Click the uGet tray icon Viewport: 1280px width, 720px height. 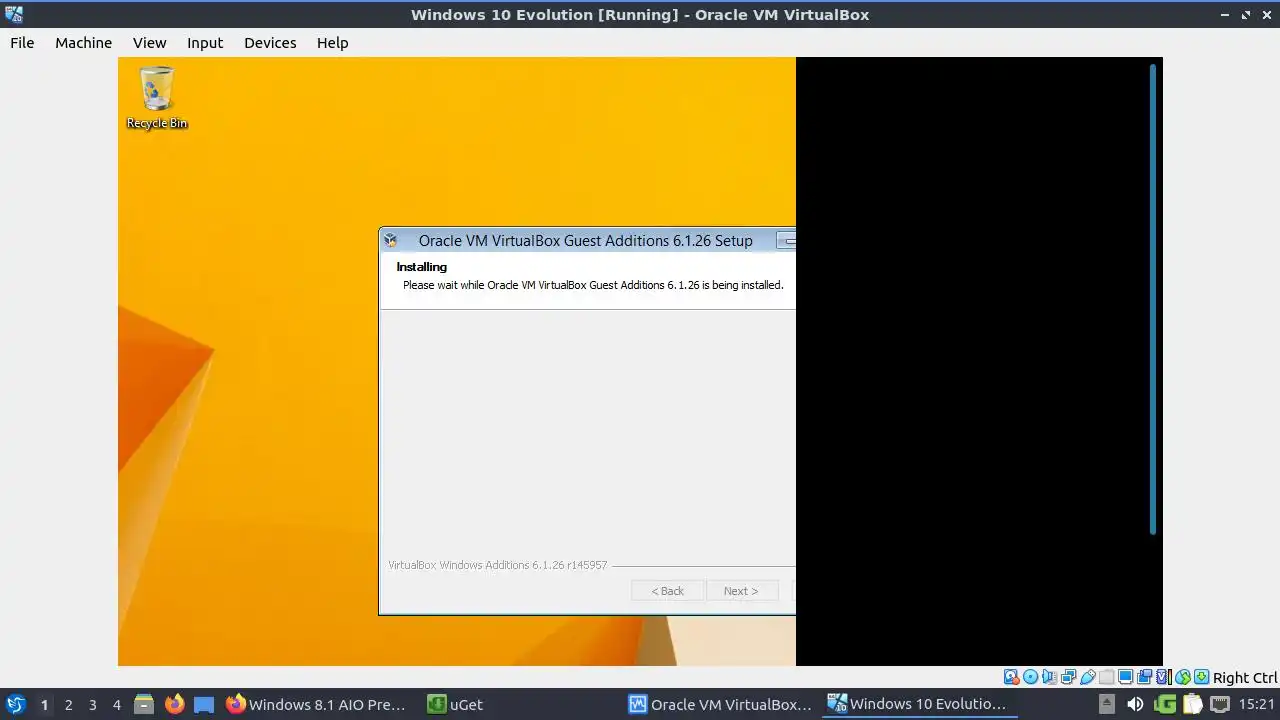coord(1164,704)
